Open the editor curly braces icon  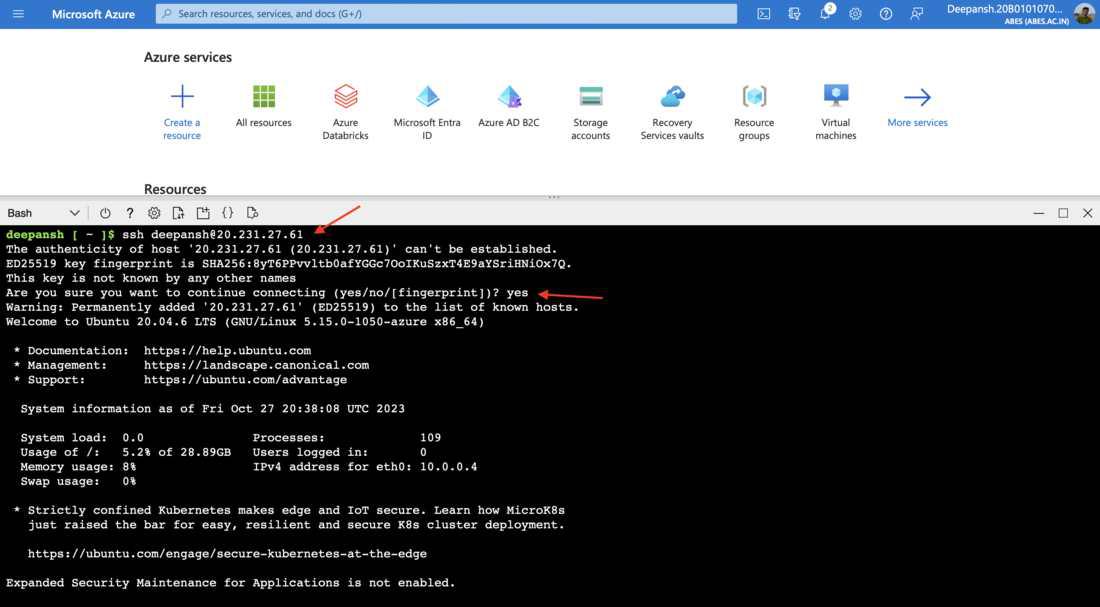click(x=227, y=213)
